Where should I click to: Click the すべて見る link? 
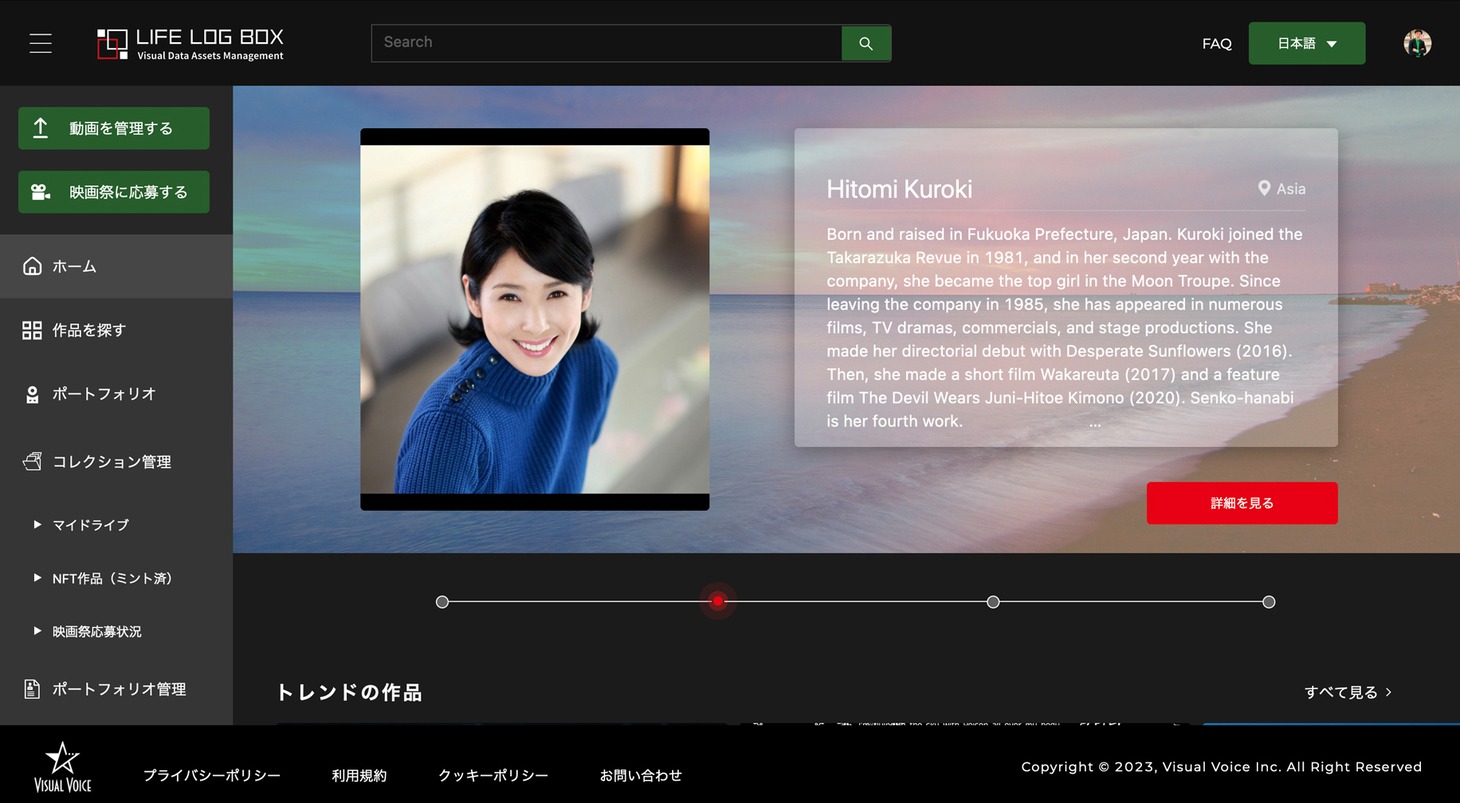click(1347, 692)
